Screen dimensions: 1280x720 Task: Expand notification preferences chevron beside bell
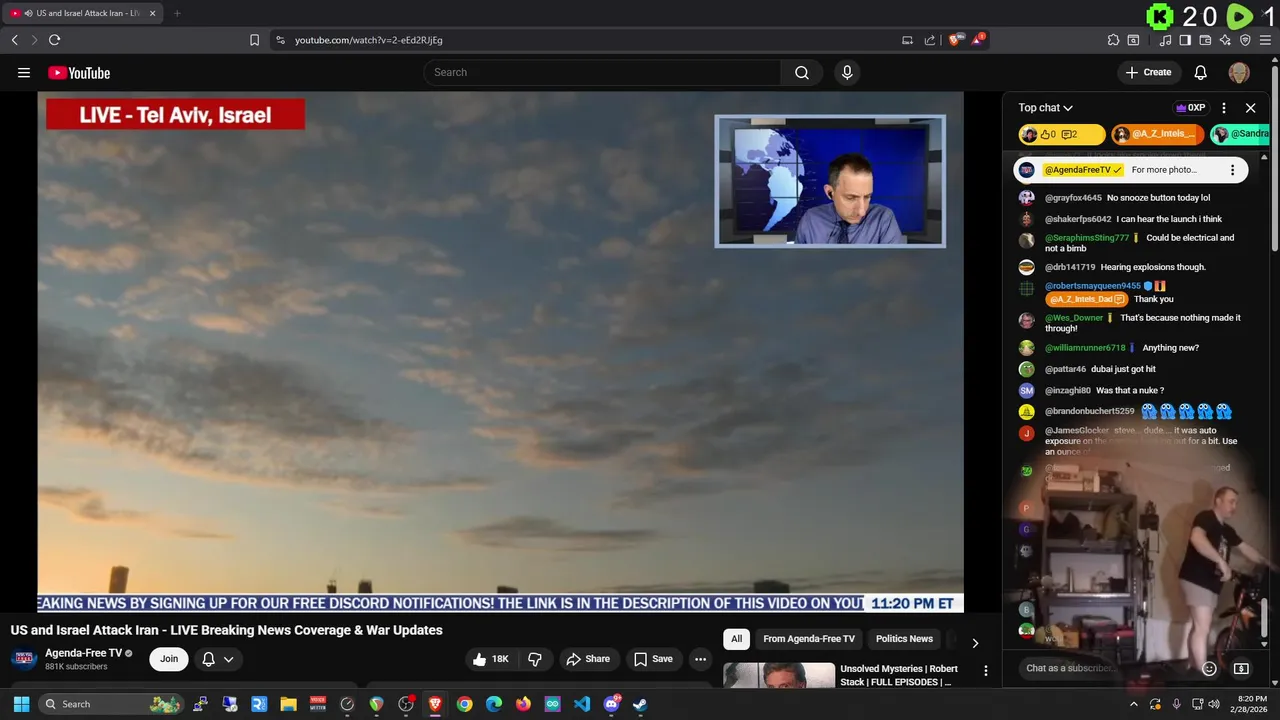(229, 659)
